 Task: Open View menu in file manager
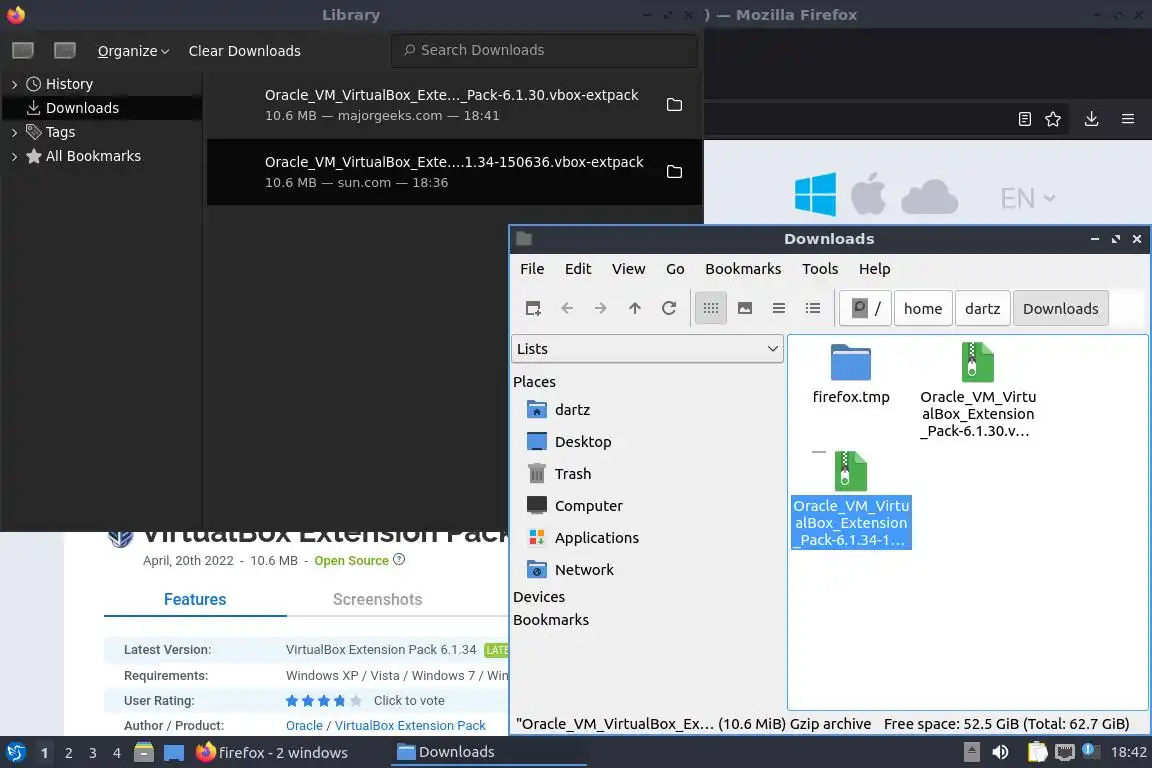(x=628, y=269)
